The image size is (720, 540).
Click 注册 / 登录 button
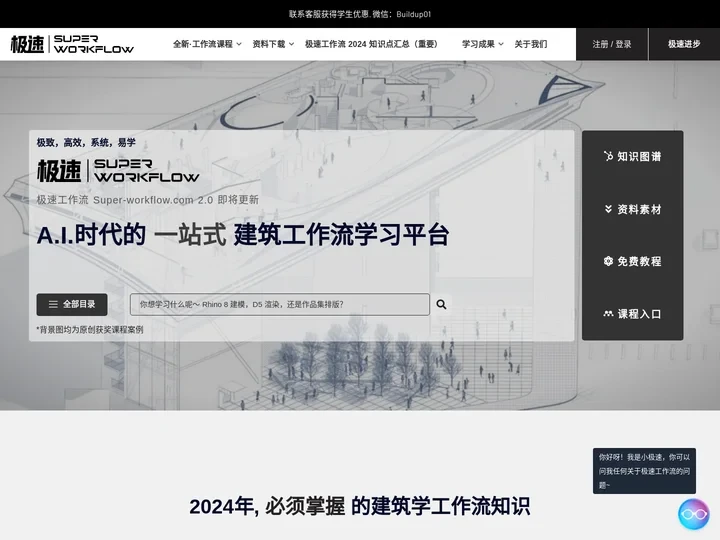(x=612, y=44)
